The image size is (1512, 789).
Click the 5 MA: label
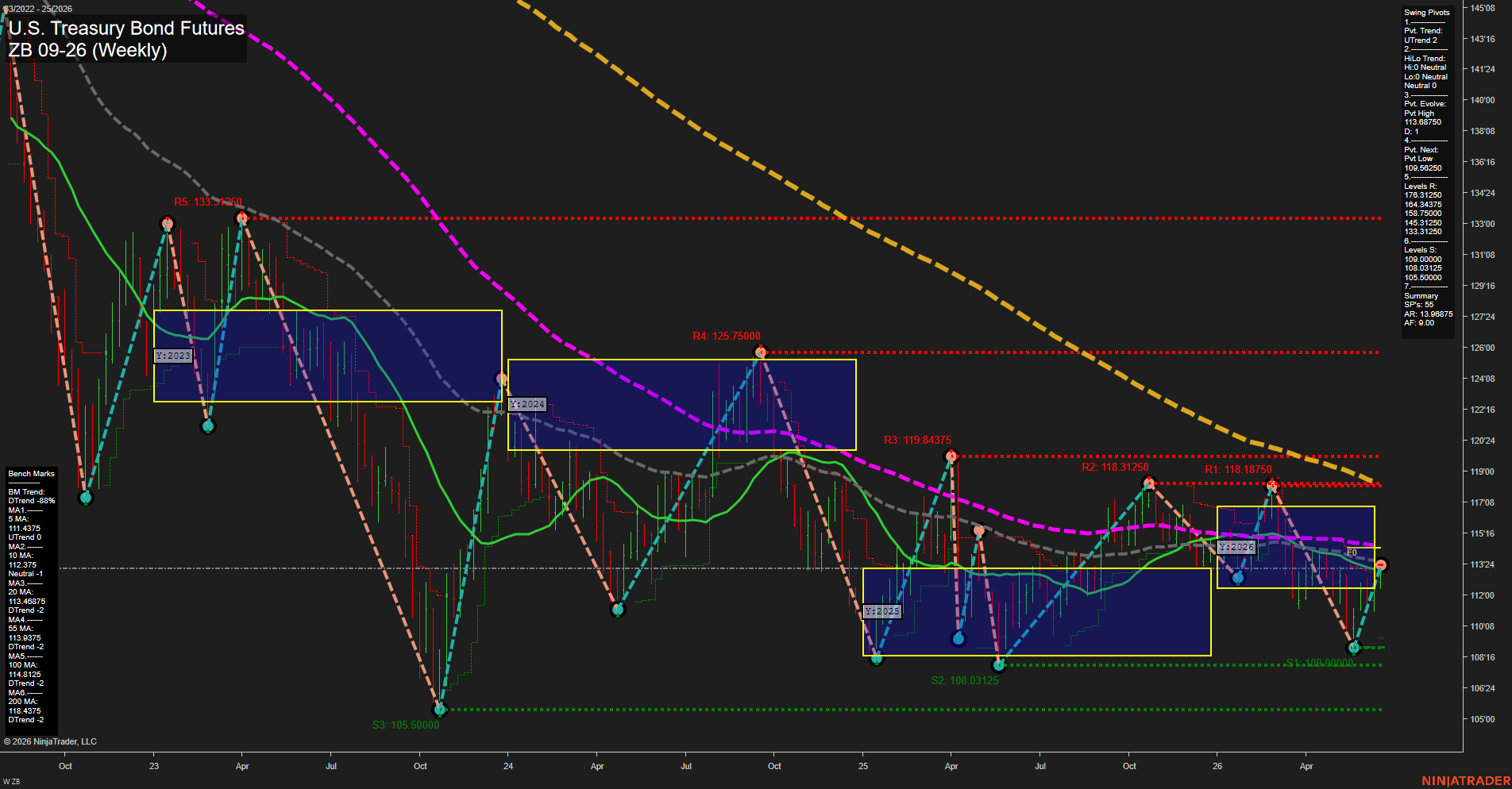pos(18,519)
